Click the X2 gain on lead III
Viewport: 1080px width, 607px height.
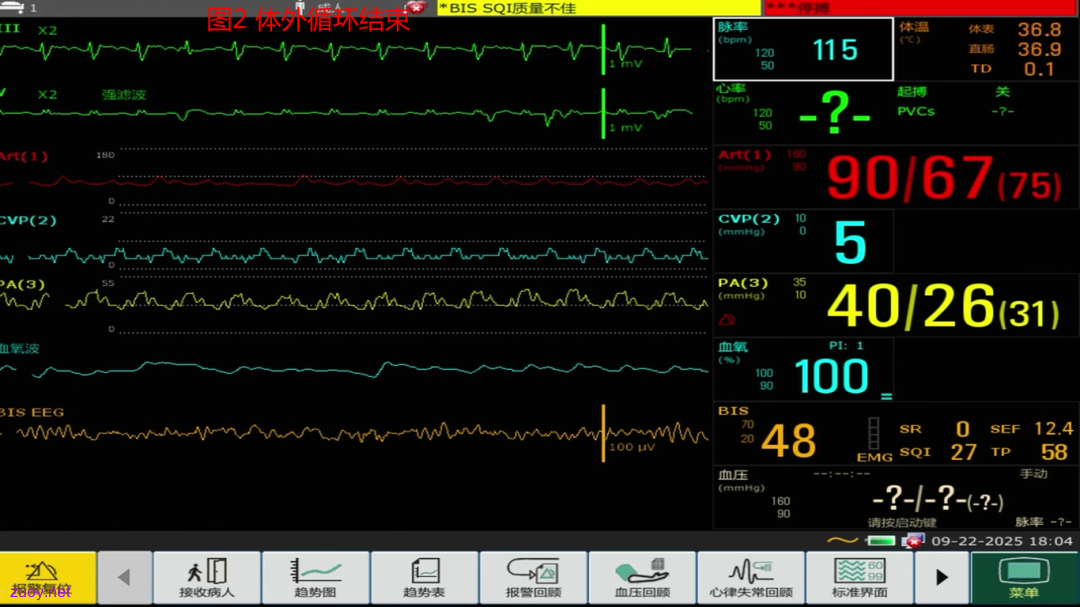click(48, 30)
